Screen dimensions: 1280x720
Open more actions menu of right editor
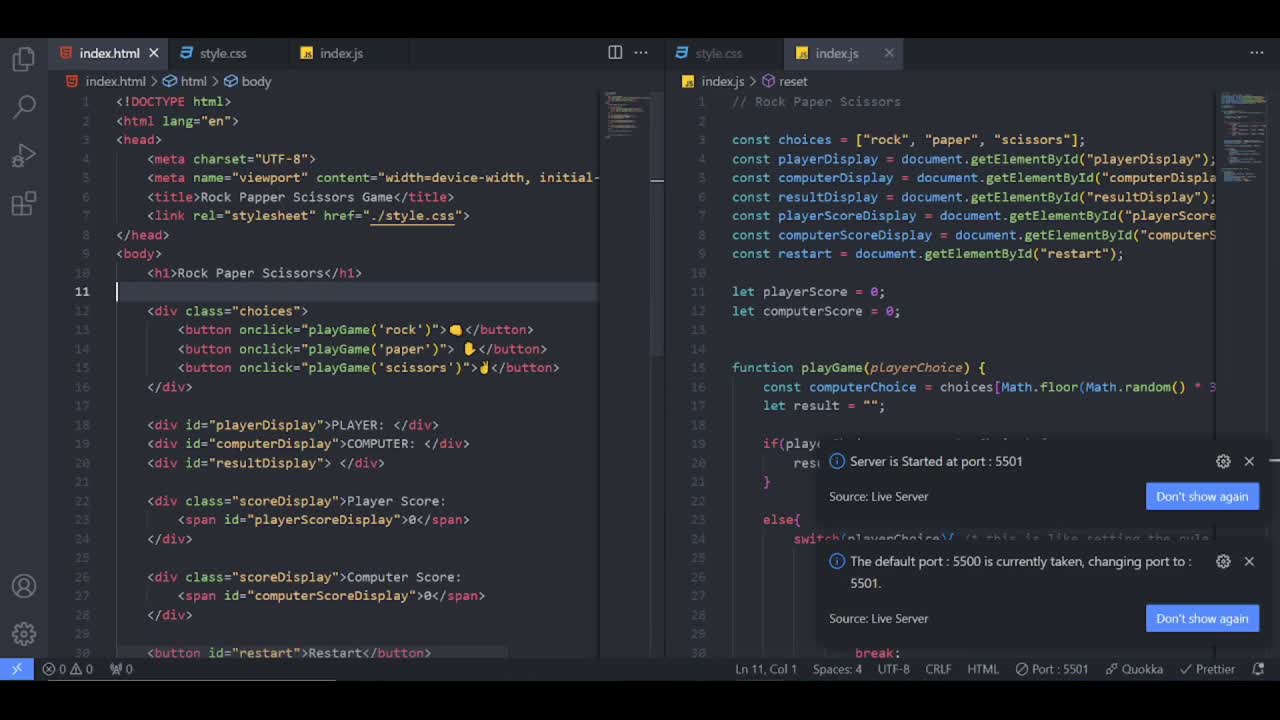[x=1257, y=53]
